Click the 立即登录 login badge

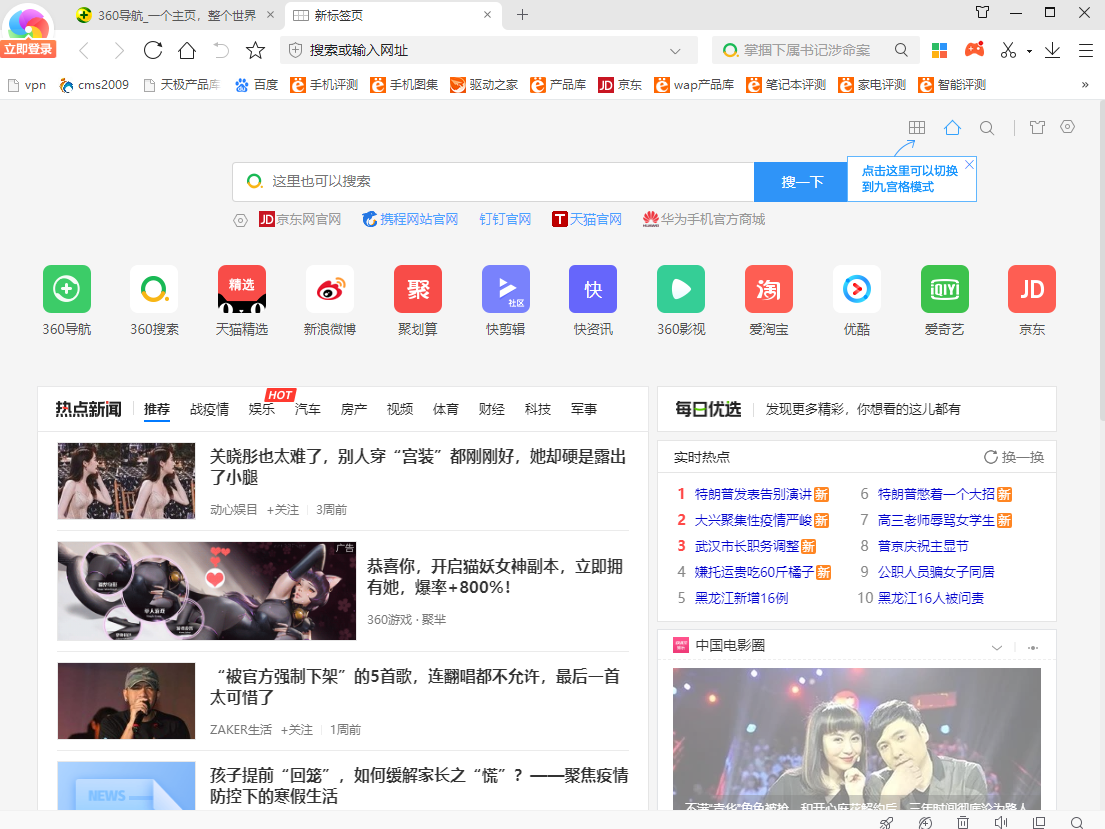pyautogui.click(x=28, y=49)
